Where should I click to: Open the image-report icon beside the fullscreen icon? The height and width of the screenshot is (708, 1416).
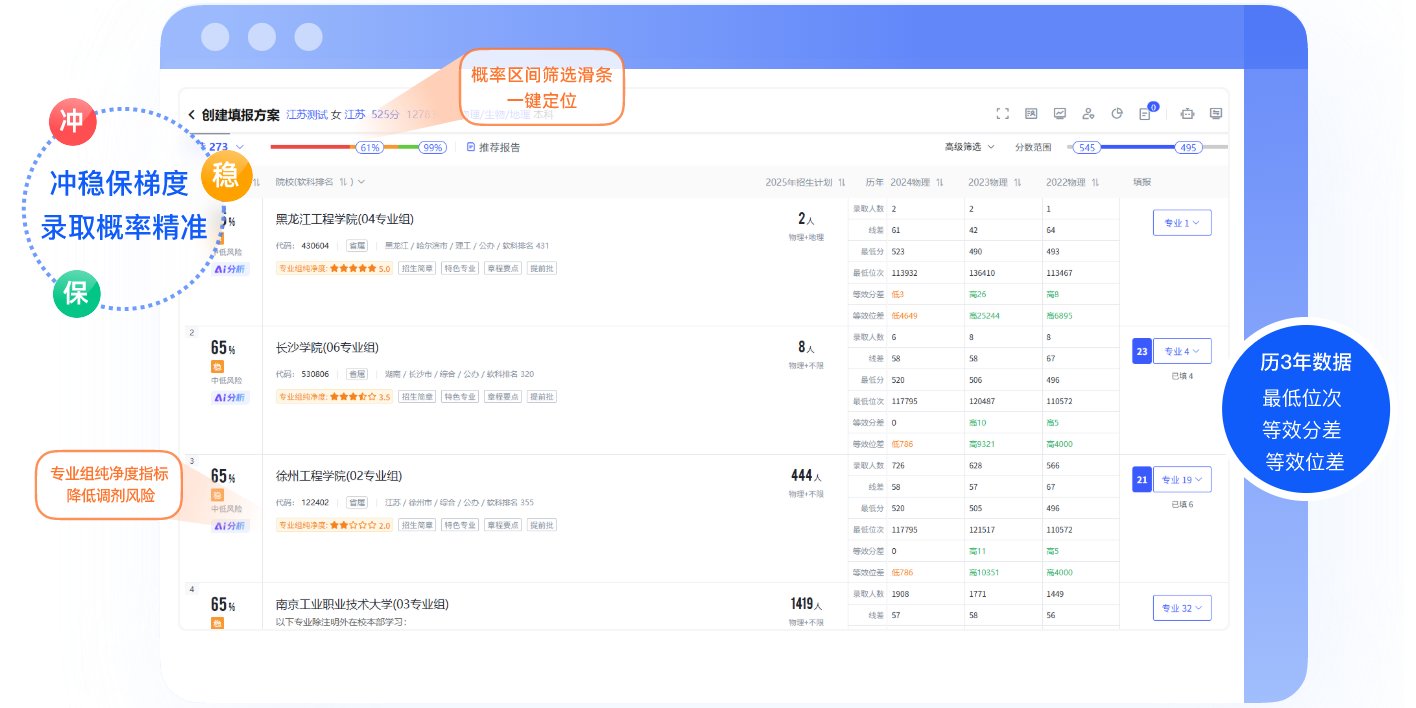[x=1031, y=114]
